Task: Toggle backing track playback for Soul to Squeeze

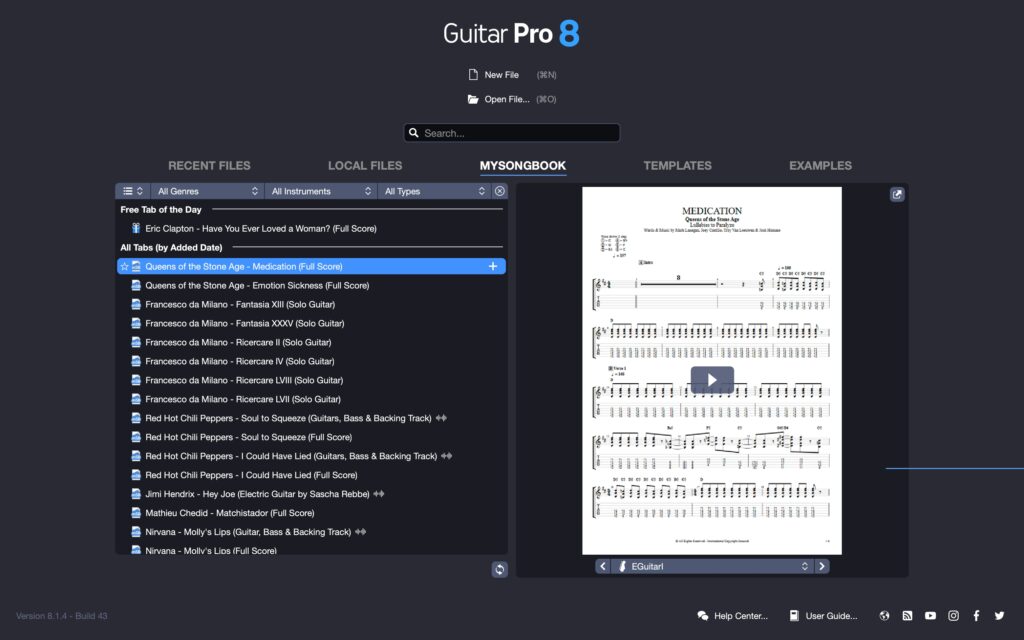Action: coord(440,418)
